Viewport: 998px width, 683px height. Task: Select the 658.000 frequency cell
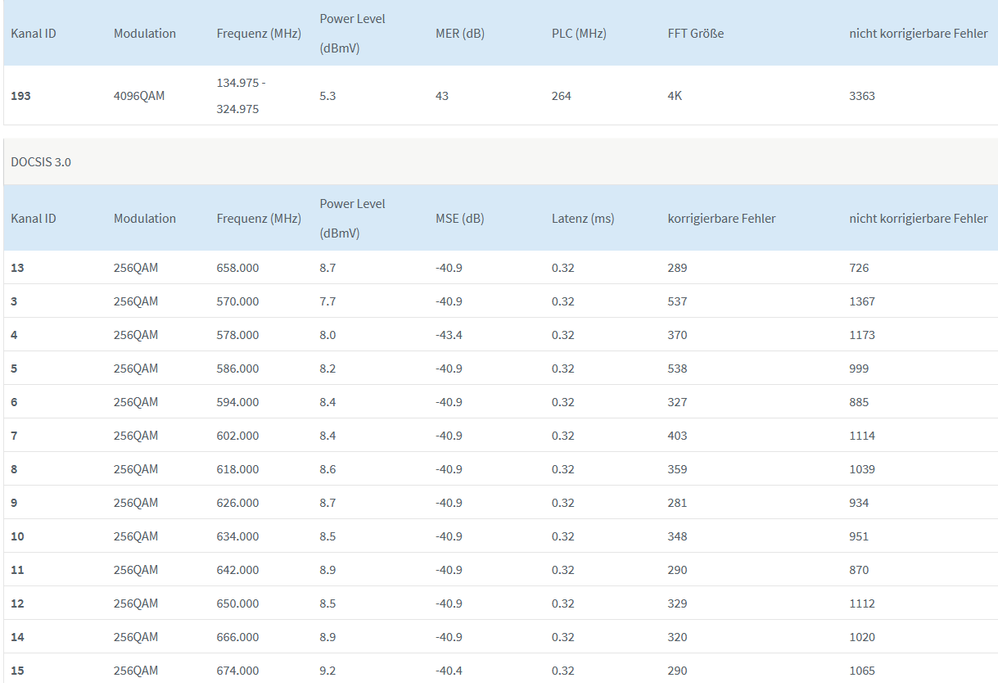tap(237, 268)
